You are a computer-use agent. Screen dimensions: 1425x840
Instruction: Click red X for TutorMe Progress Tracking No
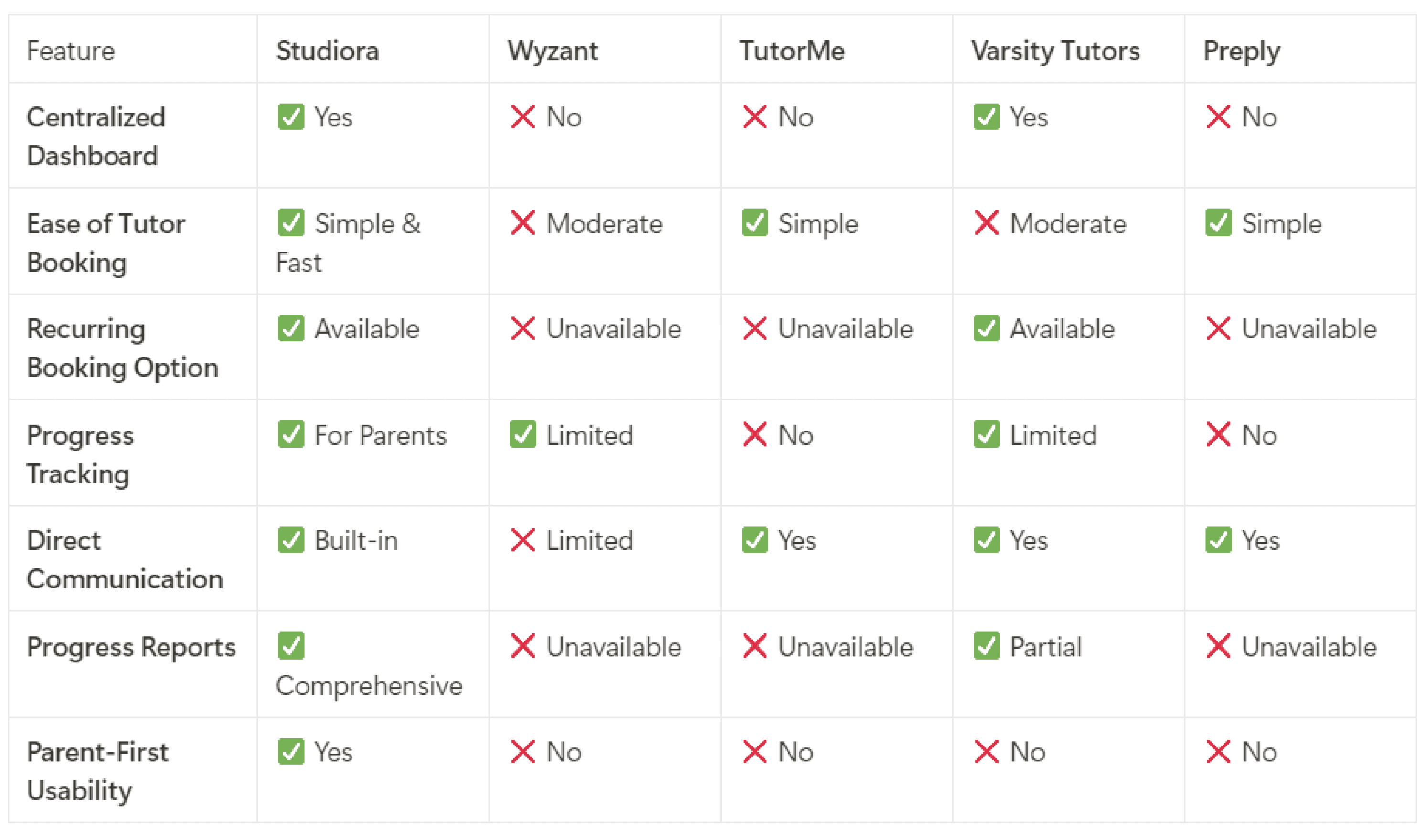[755, 434]
